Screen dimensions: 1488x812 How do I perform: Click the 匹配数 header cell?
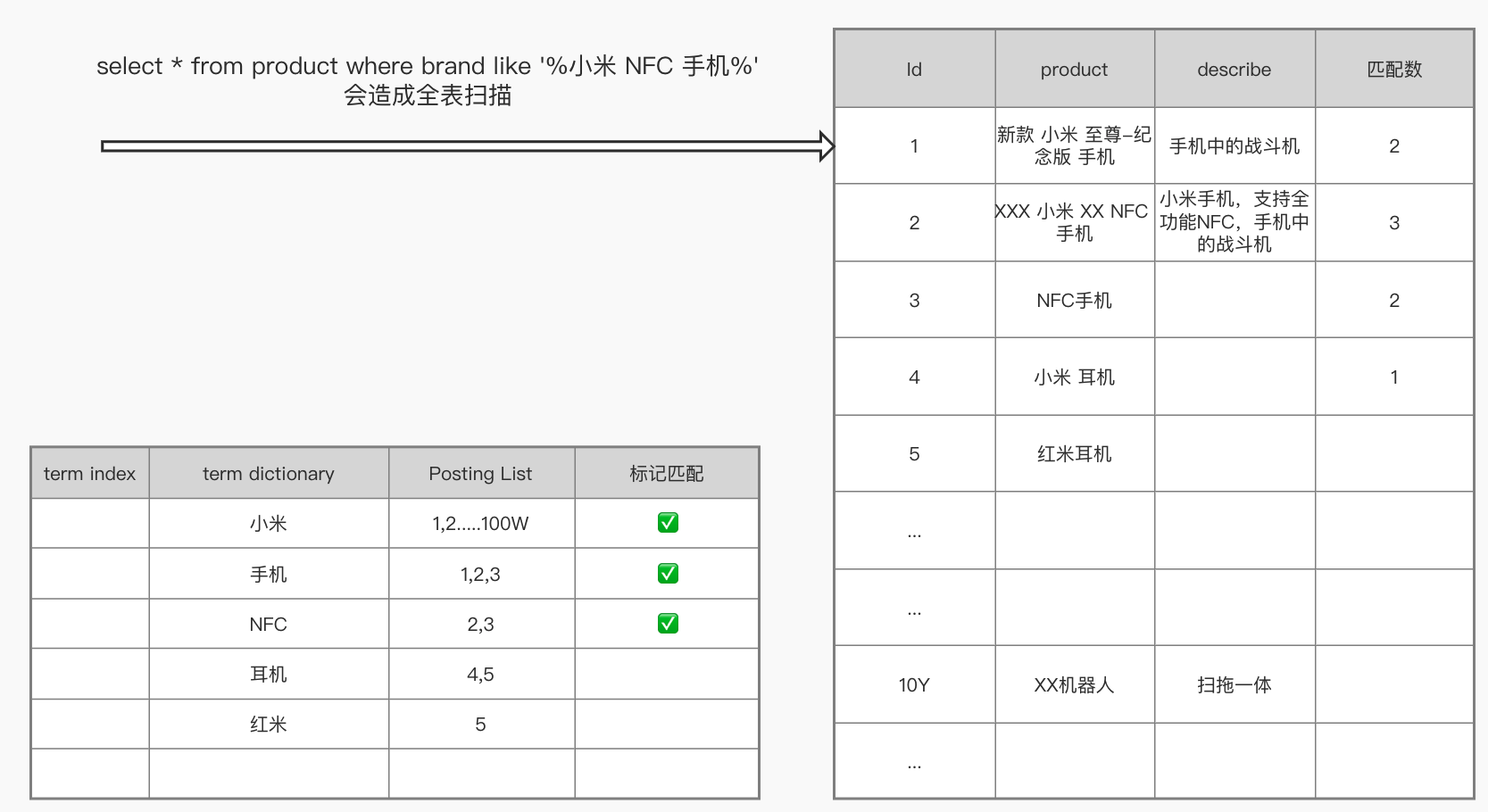coord(1394,69)
